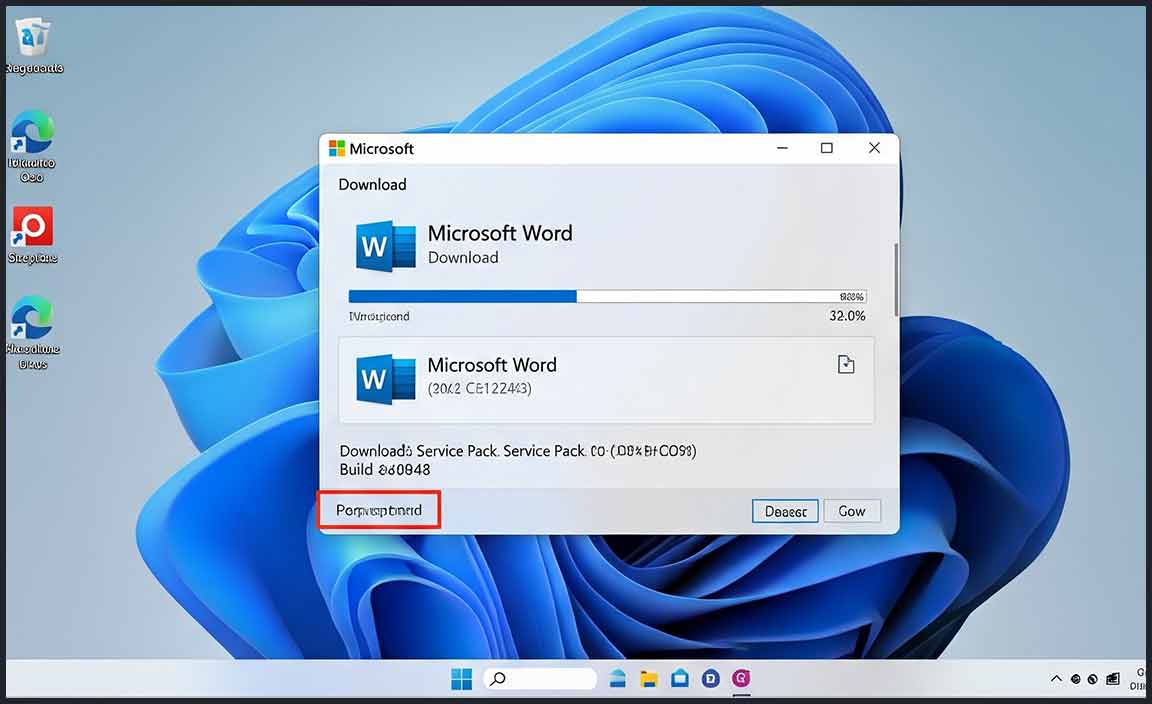Open the round blue D taskbar app

[711, 679]
